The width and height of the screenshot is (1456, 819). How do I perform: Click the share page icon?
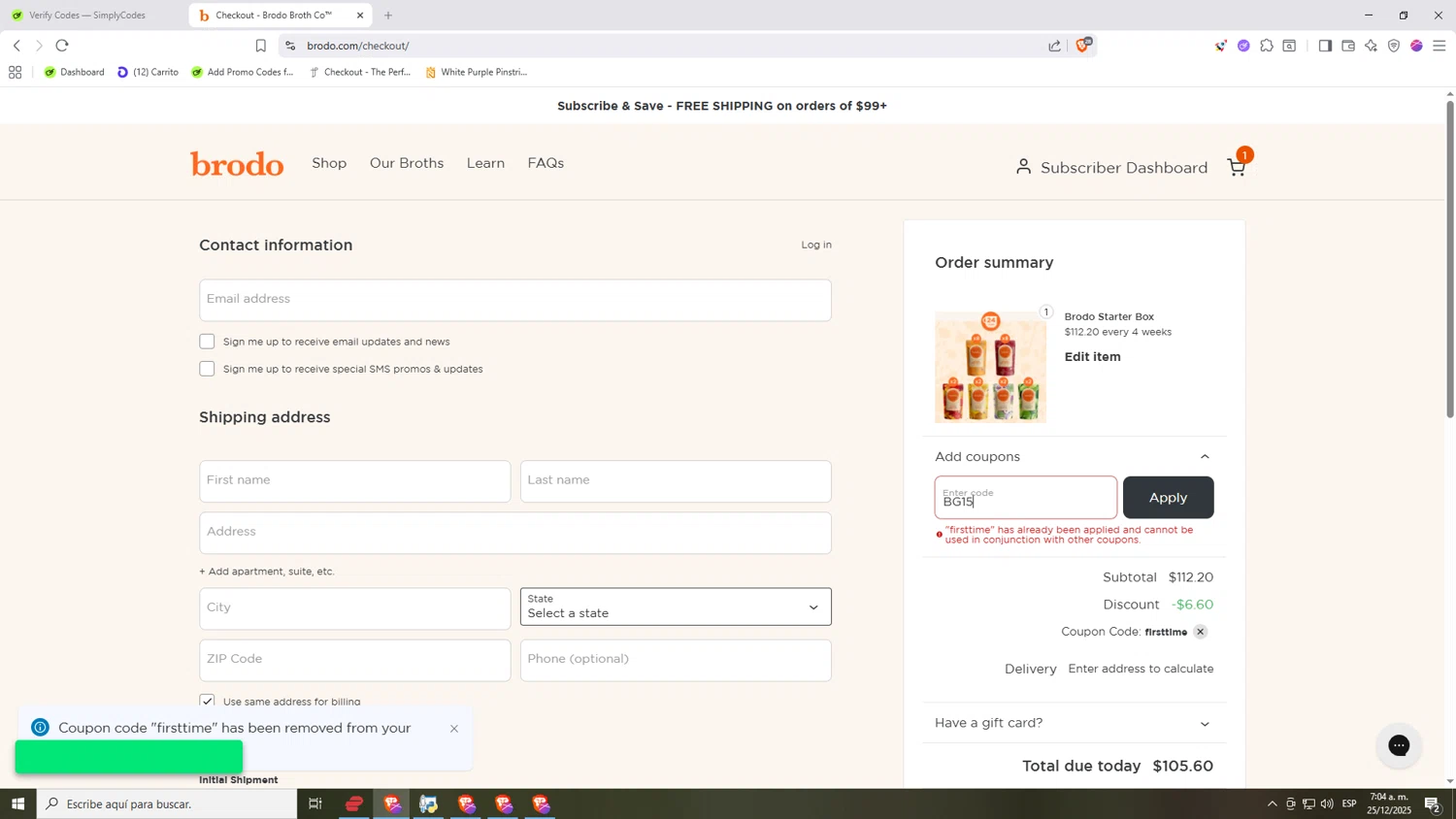(1054, 46)
